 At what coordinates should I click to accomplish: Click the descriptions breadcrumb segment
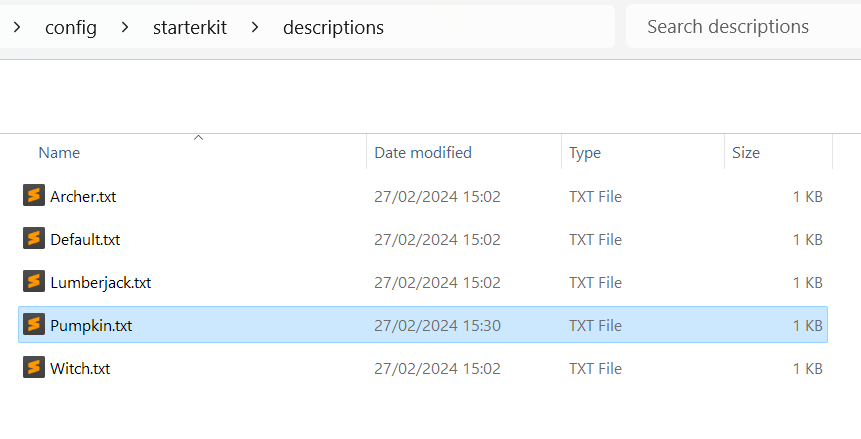(x=333, y=28)
